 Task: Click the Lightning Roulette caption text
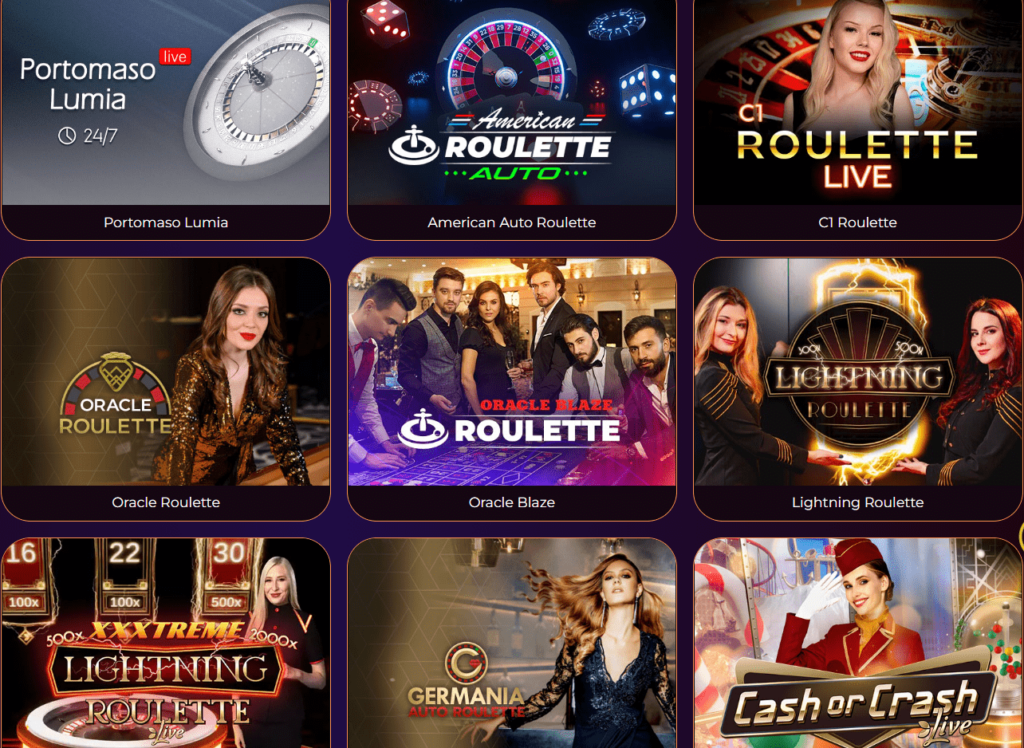857,502
